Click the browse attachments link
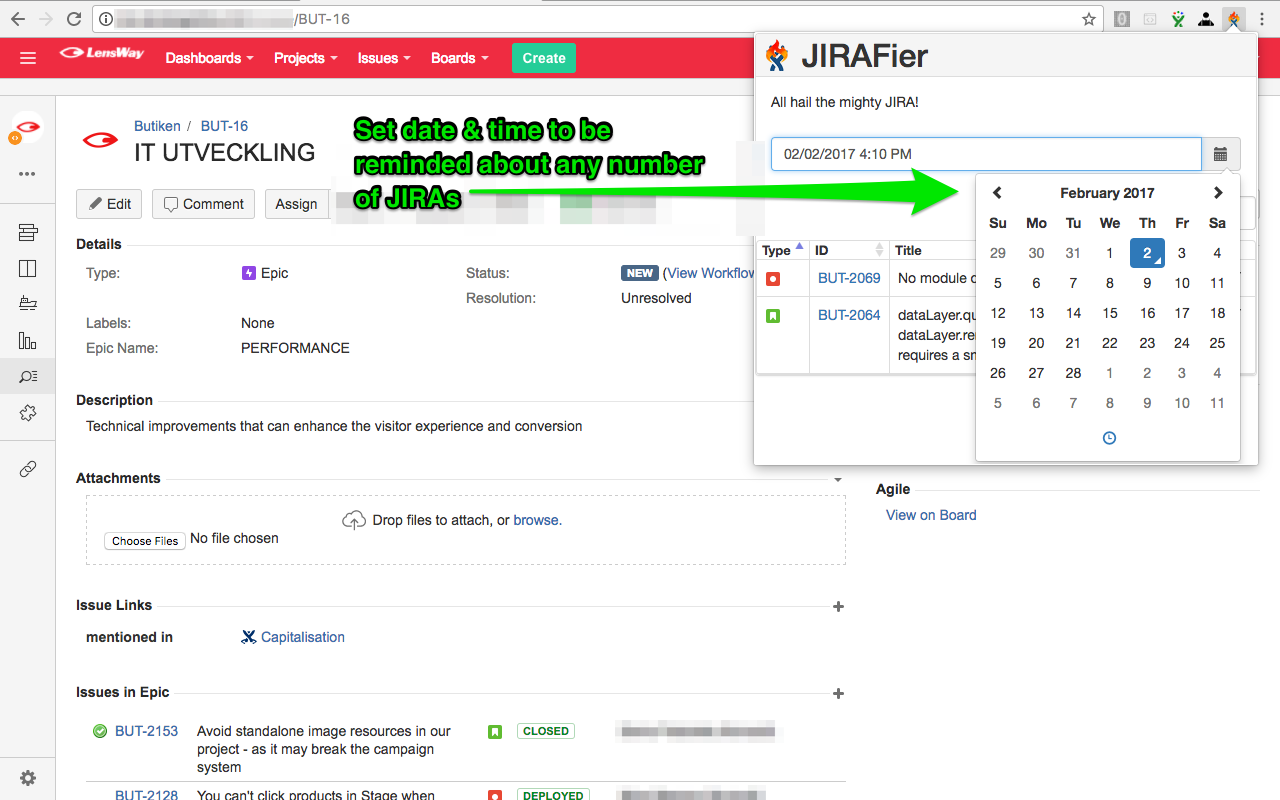Image resolution: width=1280 pixels, height=800 pixels. click(537, 520)
